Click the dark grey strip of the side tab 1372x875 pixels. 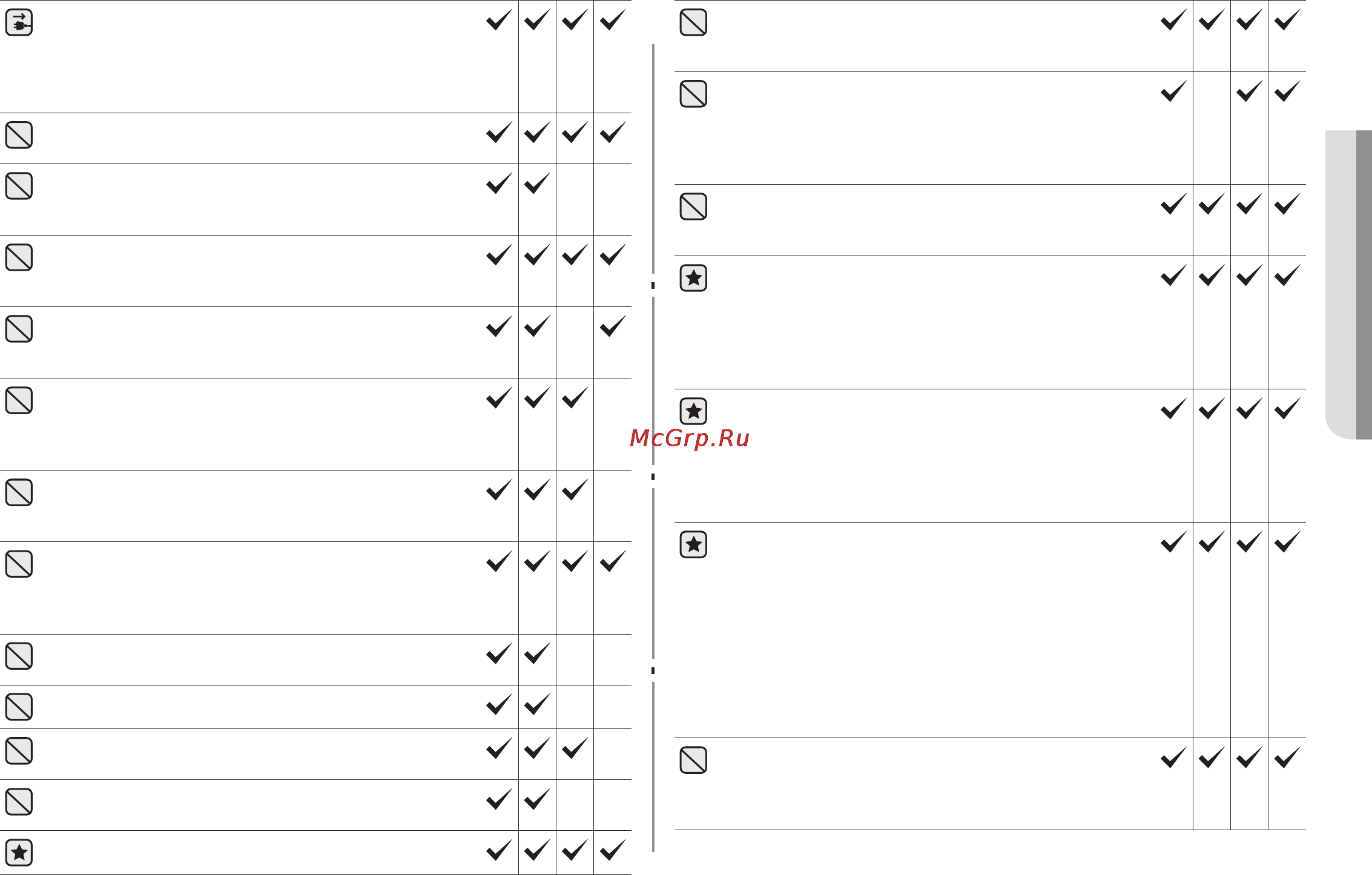point(1364,285)
